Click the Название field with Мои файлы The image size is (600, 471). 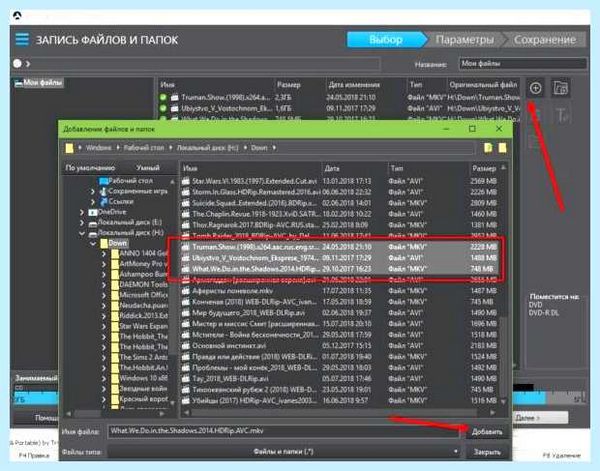[x=522, y=64]
